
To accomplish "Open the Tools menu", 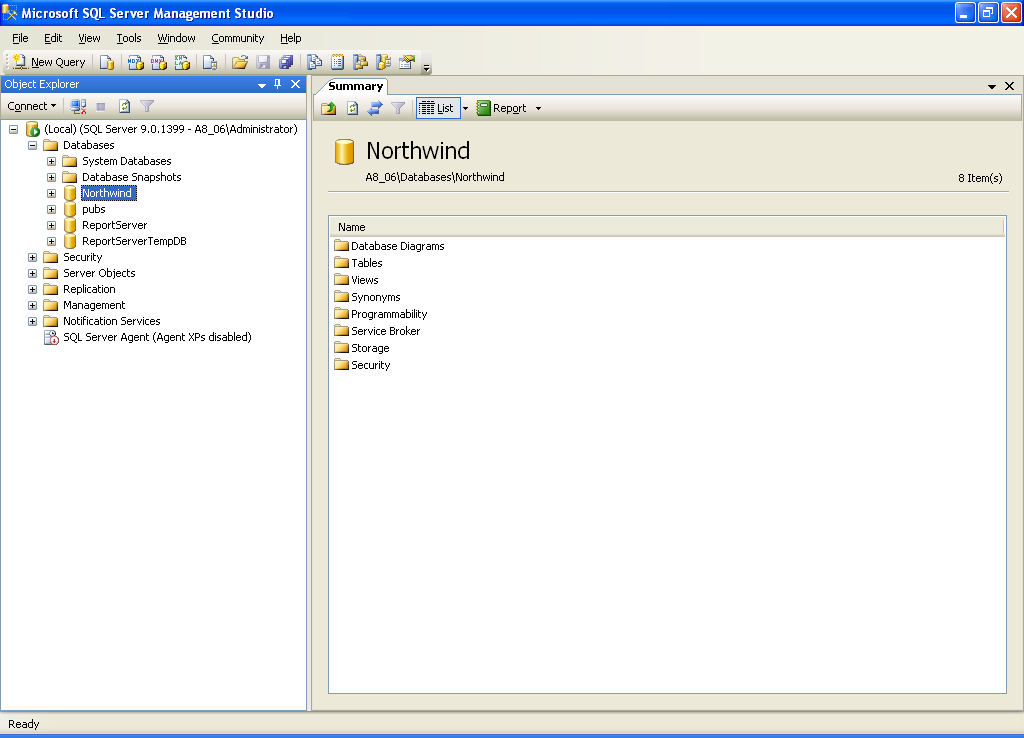I will [128, 37].
